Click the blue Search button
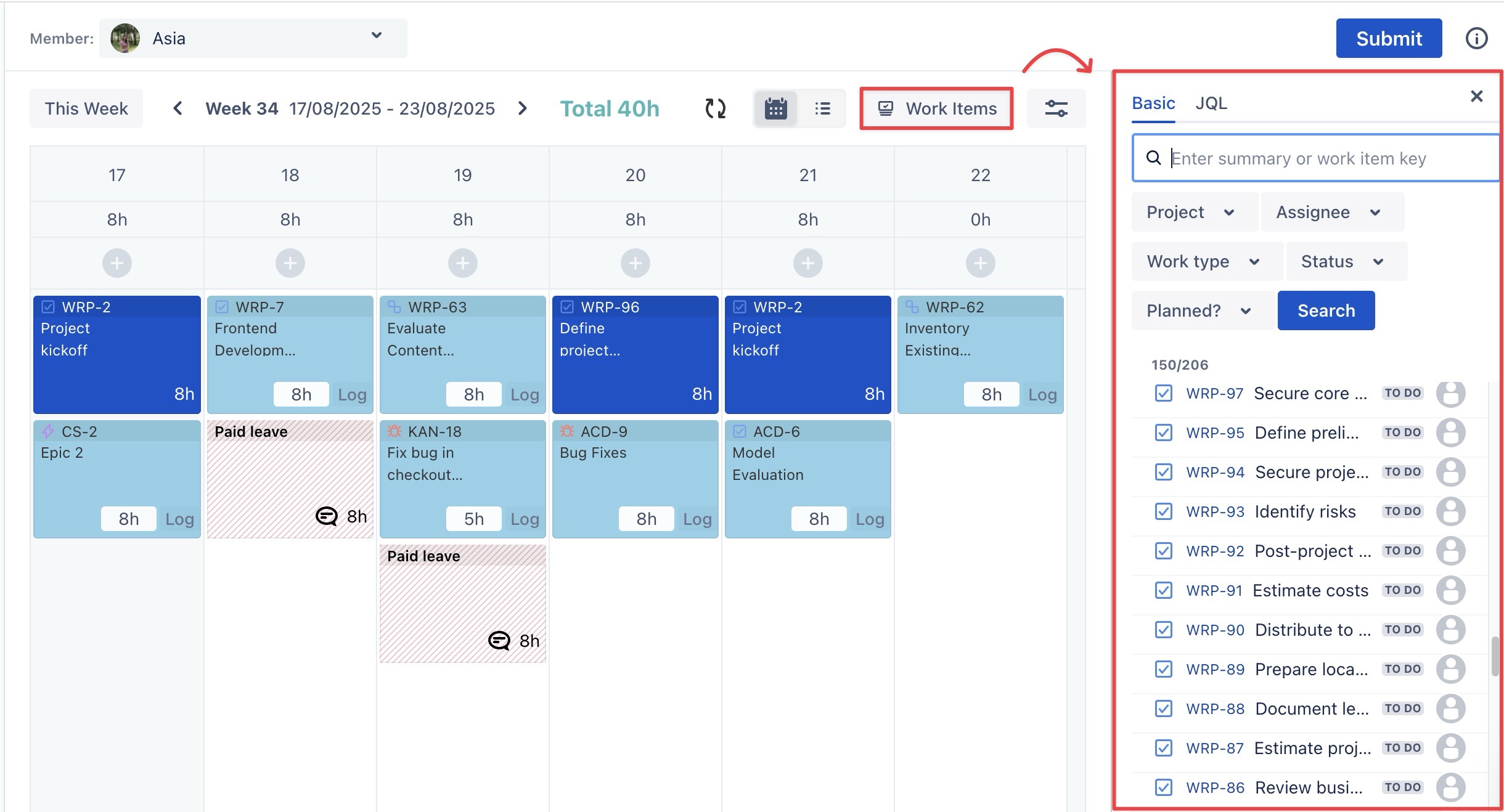 (1326, 311)
